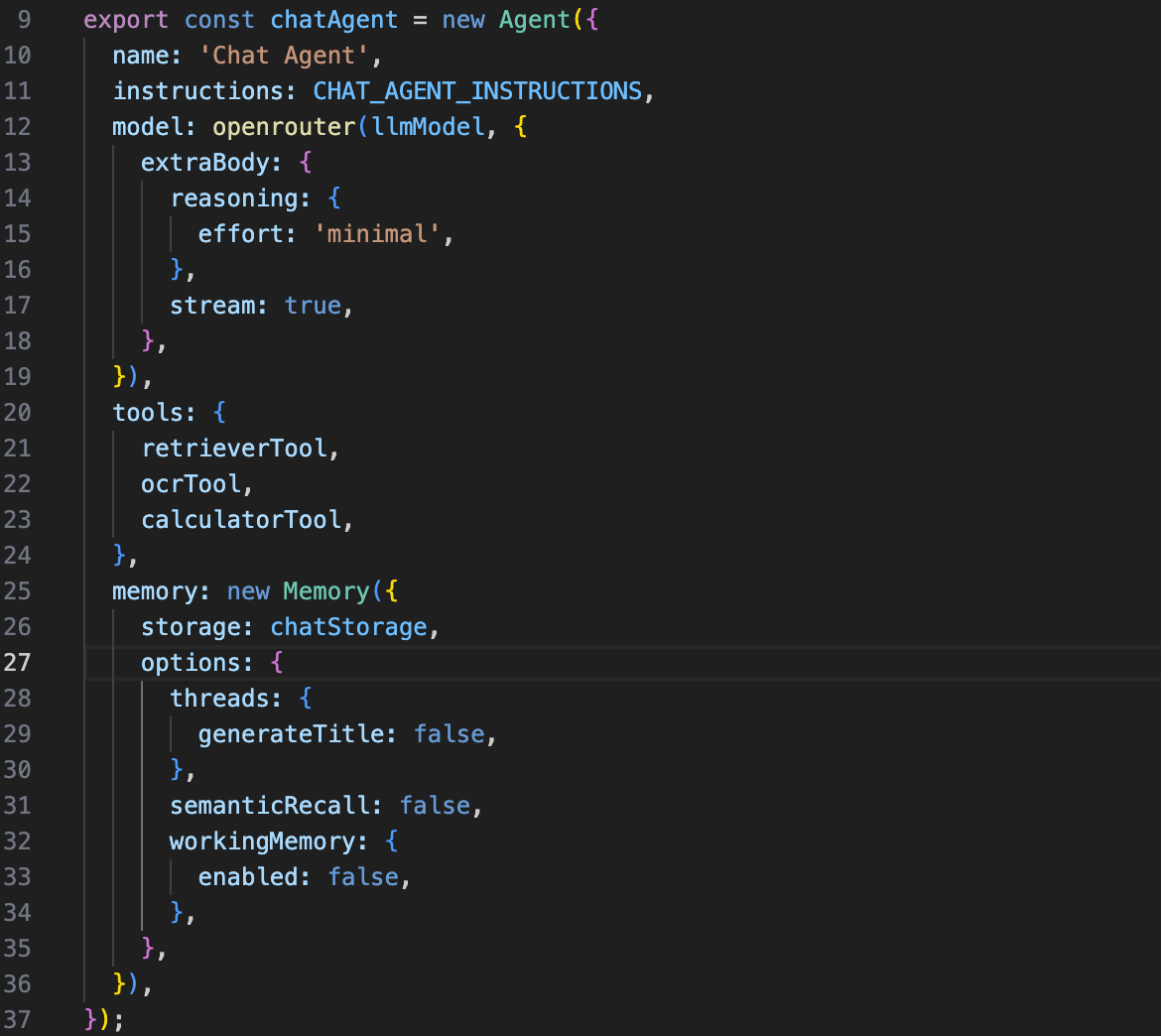The width and height of the screenshot is (1161, 1036).
Task: Click the closing brace on line 37
Action: pos(91,1020)
